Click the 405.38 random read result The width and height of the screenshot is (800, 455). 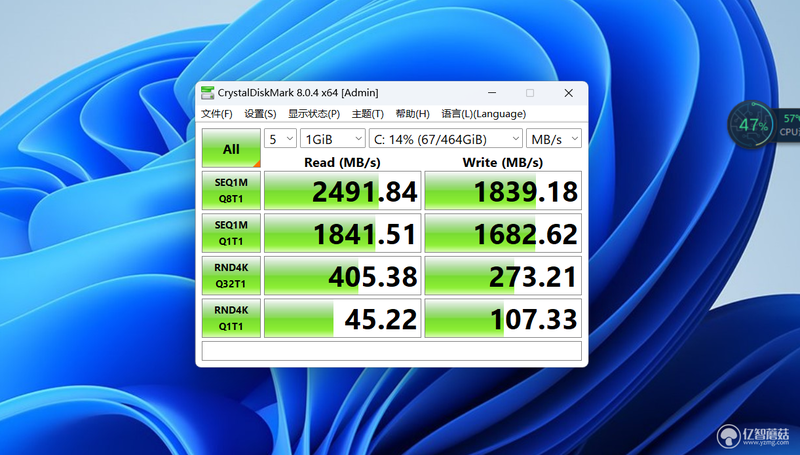[342, 275]
